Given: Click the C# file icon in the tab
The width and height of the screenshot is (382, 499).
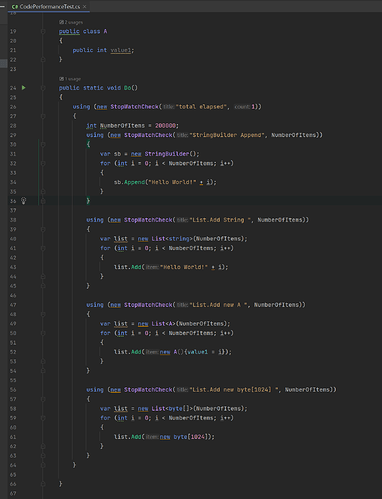Looking at the screenshot, I should (x=15, y=6).
